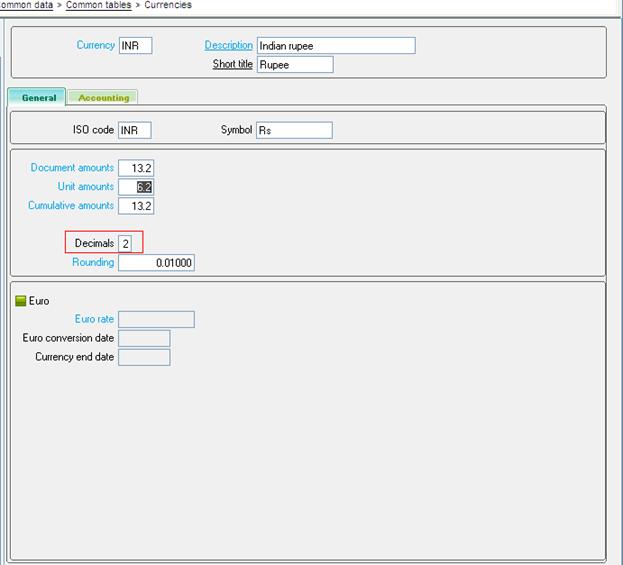Click the Cumulative amounts label
The height and width of the screenshot is (565, 623).
[71, 205]
